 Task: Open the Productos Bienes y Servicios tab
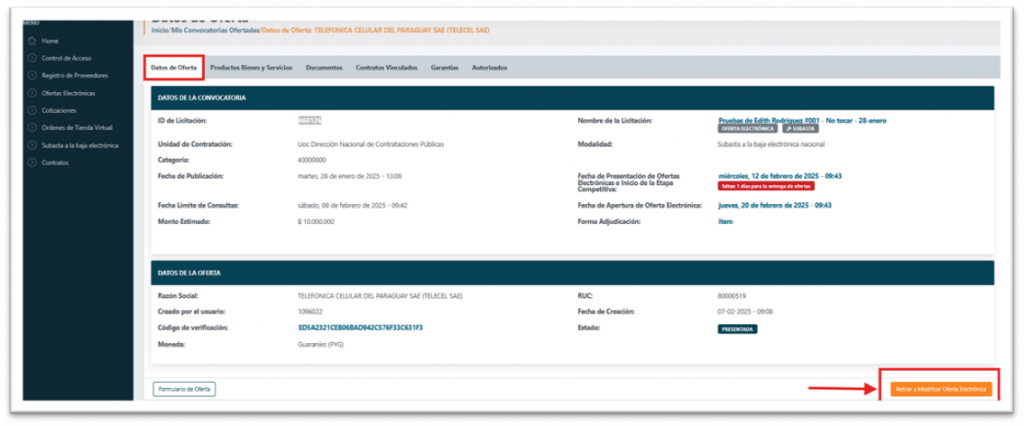[251, 68]
